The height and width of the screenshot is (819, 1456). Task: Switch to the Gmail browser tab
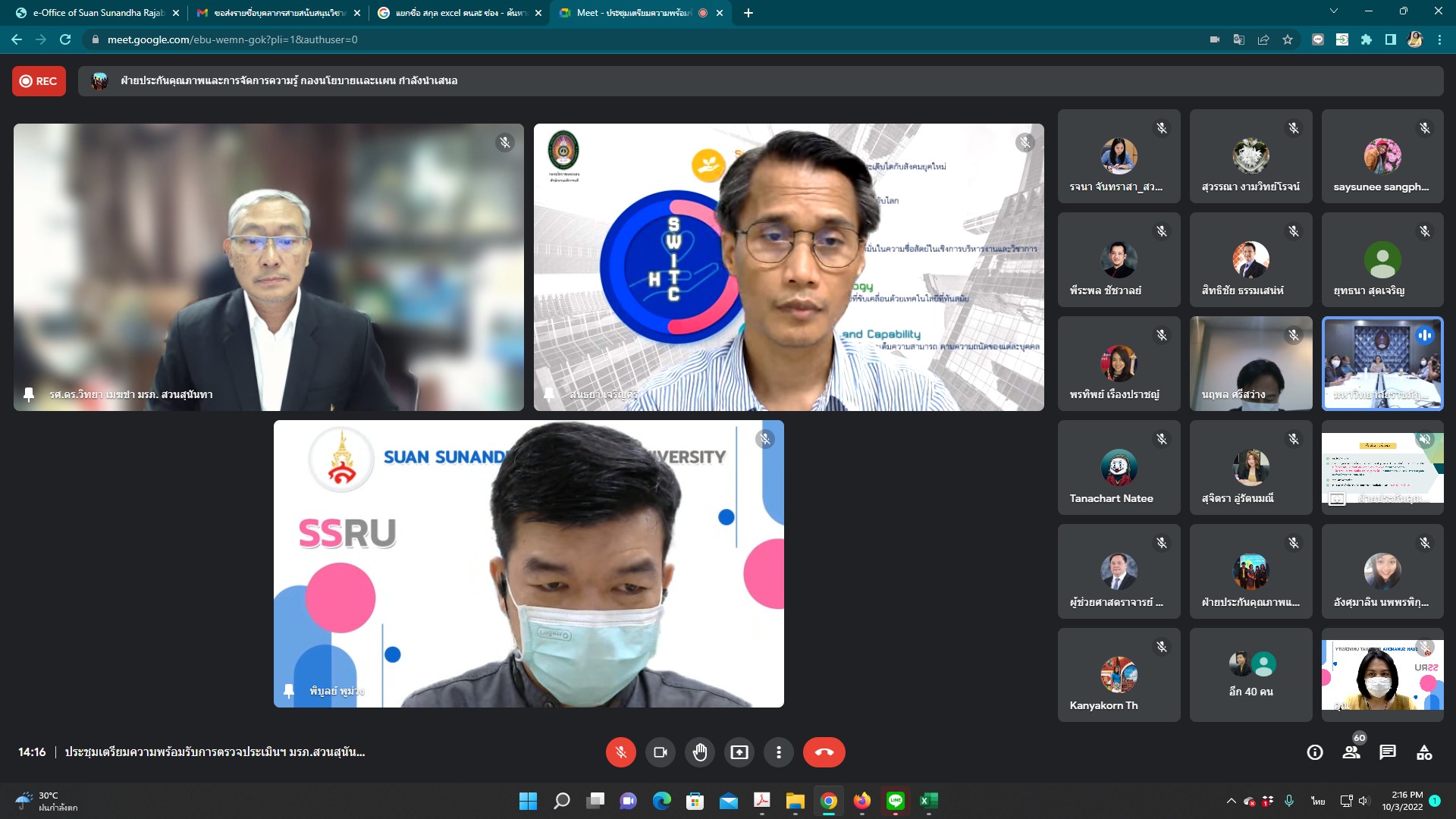coord(273,13)
